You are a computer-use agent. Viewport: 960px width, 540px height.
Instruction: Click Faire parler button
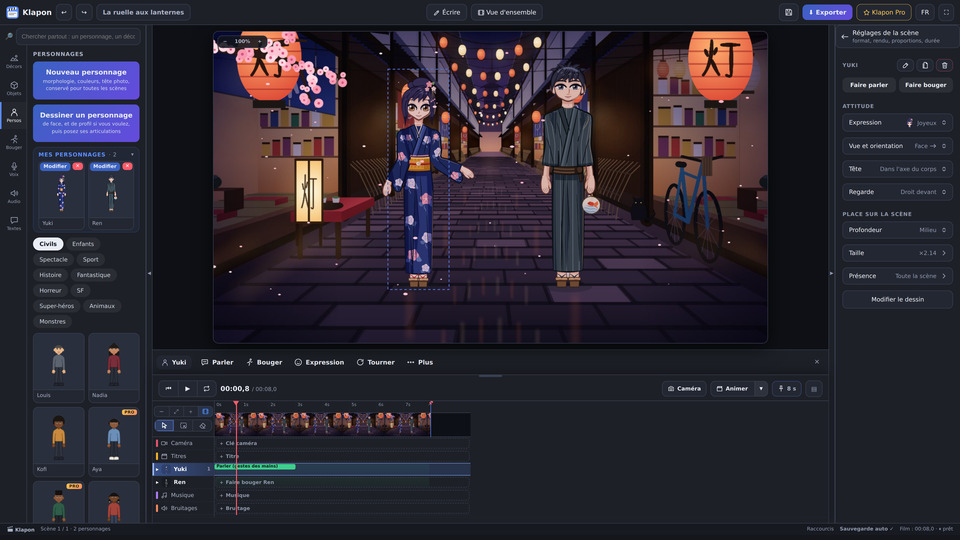[x=869, y=85]
